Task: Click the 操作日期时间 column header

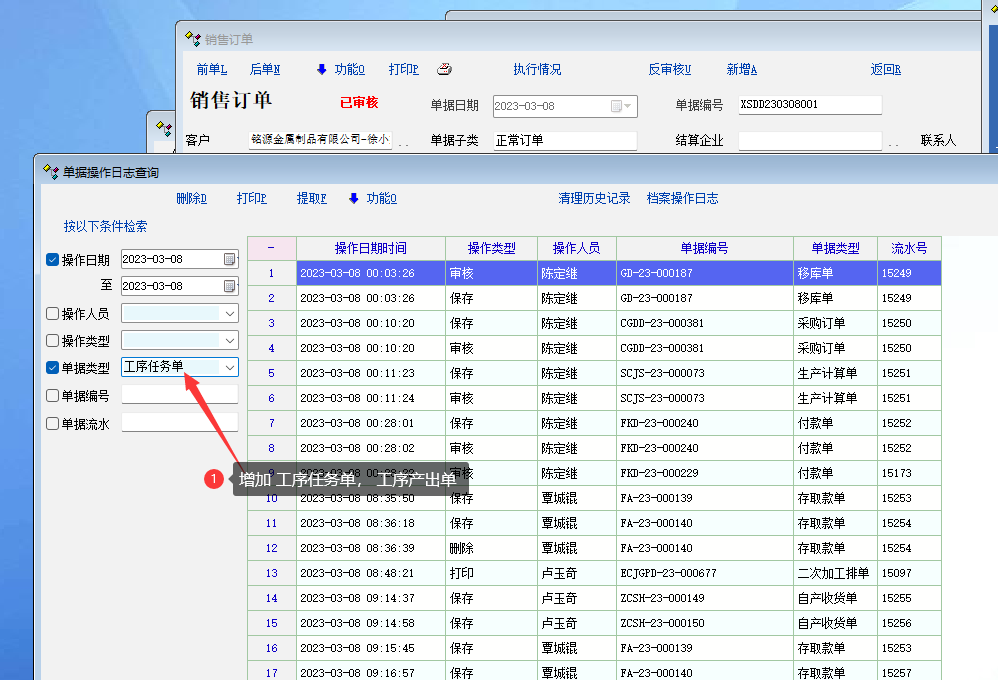Action: (x=370, y=248)
